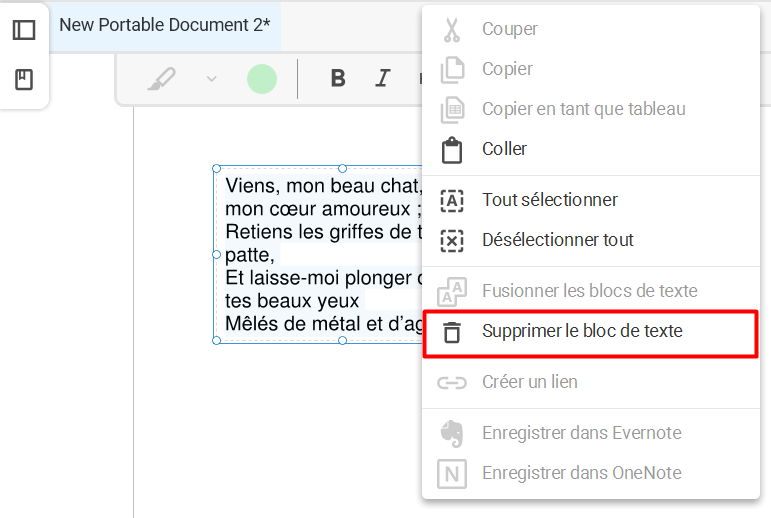
Task: Choose Désélectionner tout
Action: click(x=557, y=240)
